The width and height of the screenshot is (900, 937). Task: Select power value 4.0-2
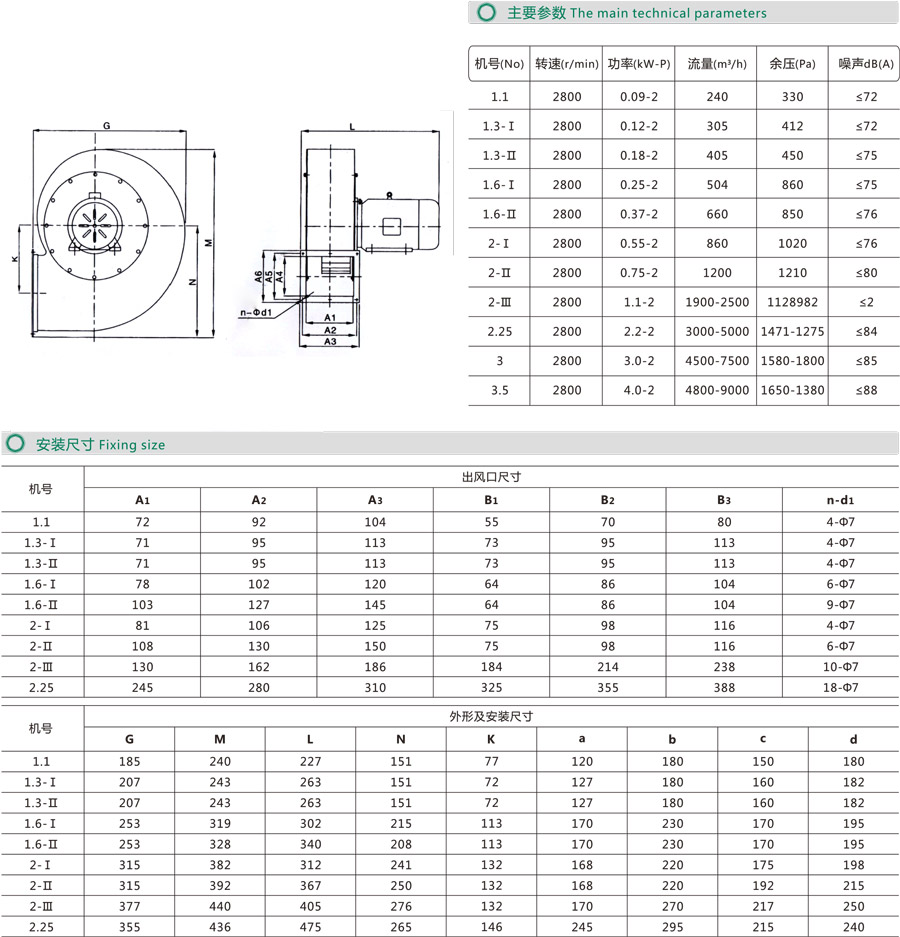(x=639, y=390)
